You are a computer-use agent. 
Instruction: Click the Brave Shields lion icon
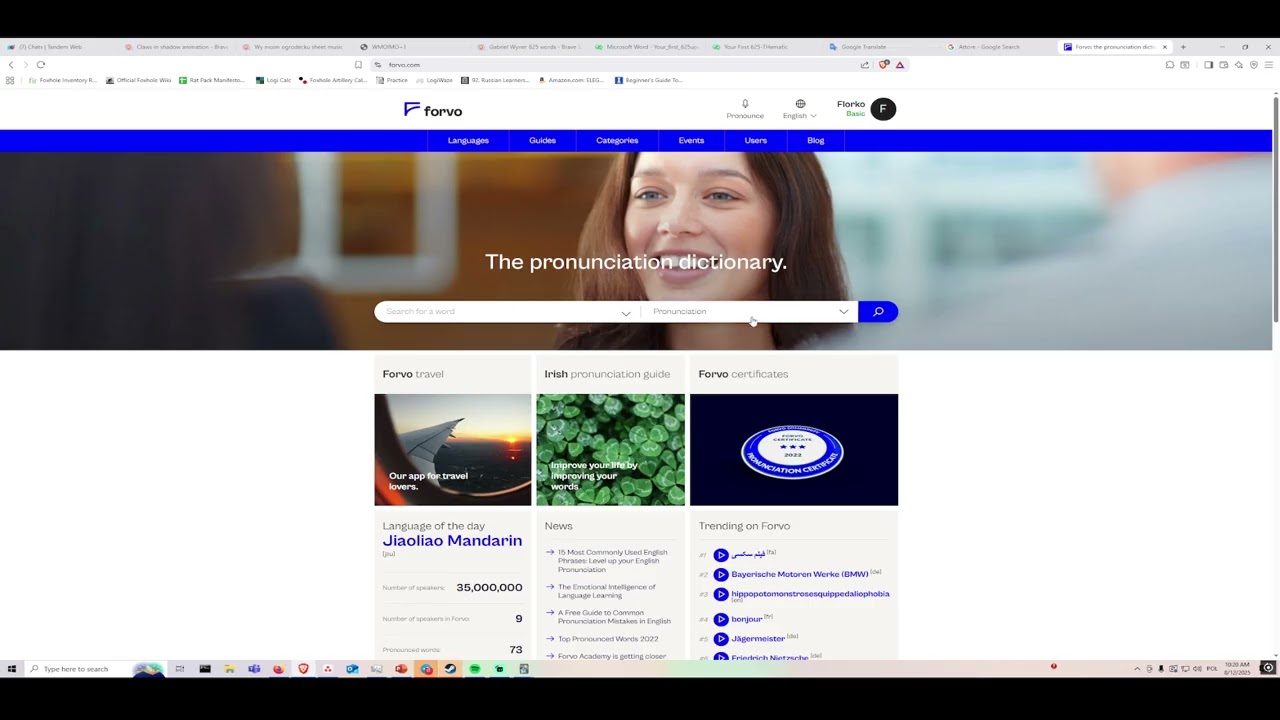(884, 65)
